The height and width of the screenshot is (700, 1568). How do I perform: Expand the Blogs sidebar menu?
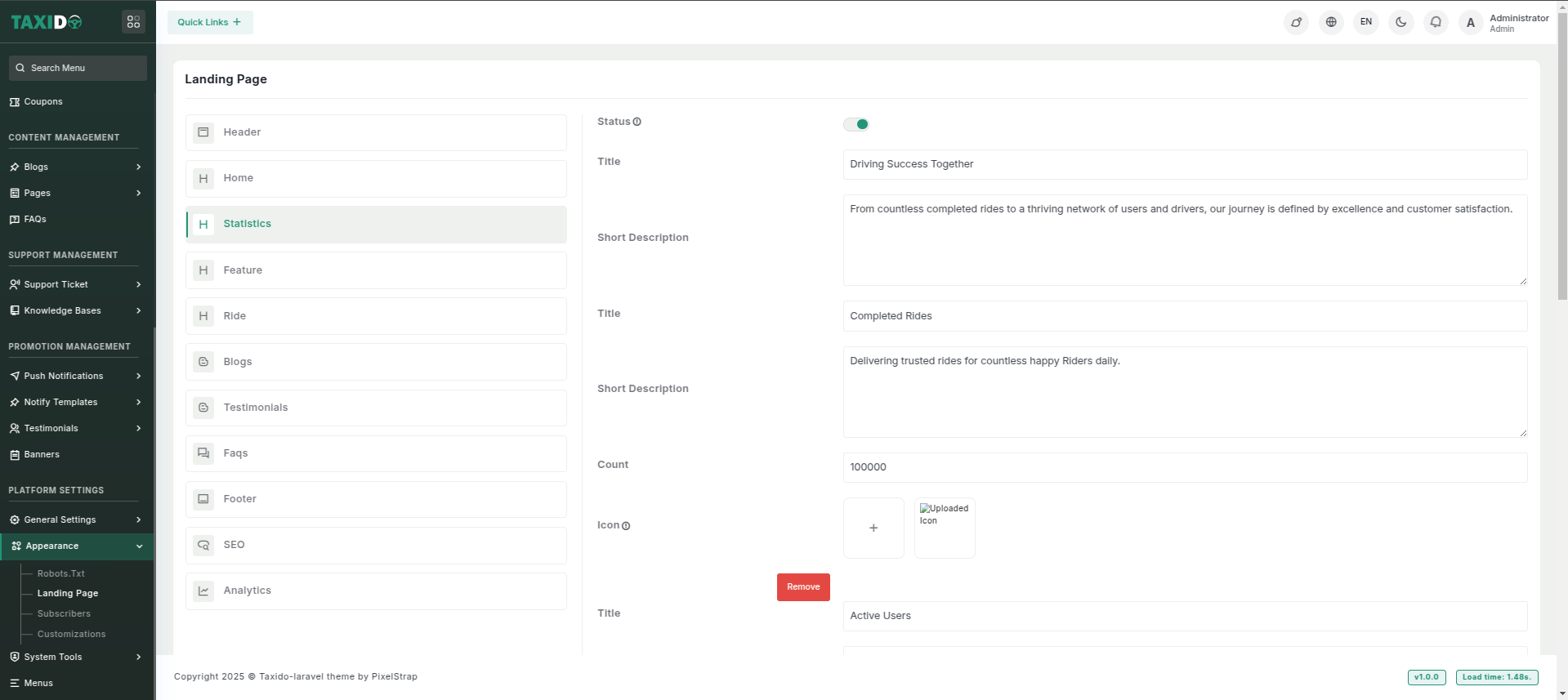click(x=75, y=167)
